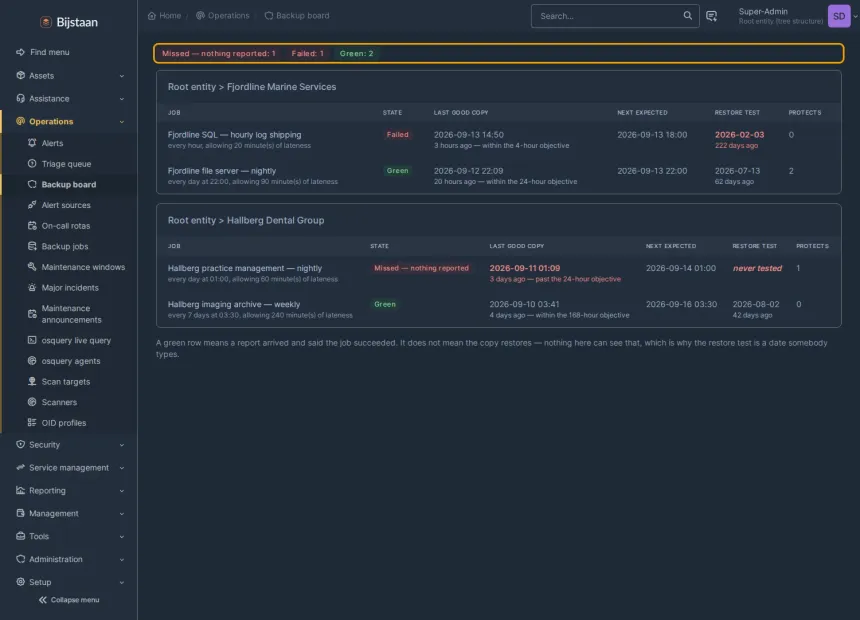
Task: Open the Major incidents menu item
Action: (69, 288)
